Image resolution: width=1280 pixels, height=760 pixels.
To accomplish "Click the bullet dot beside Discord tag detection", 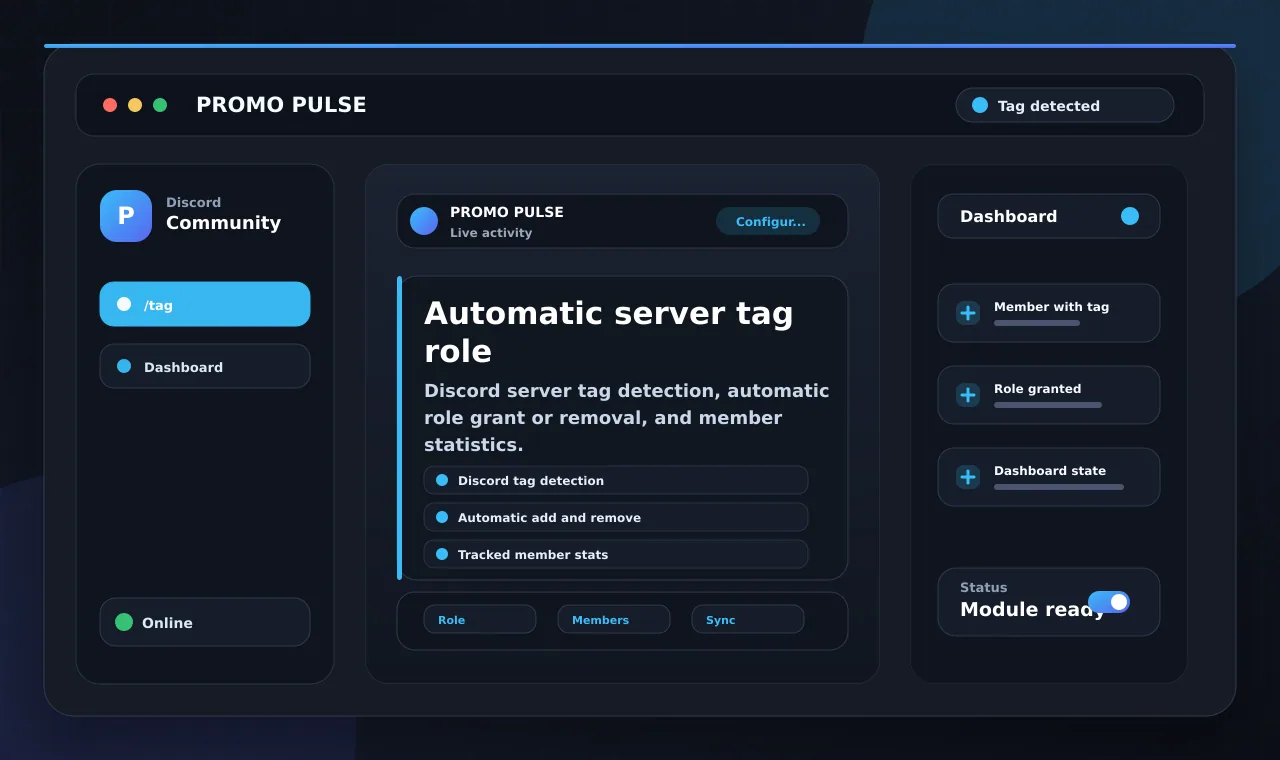I will (442, 480).
